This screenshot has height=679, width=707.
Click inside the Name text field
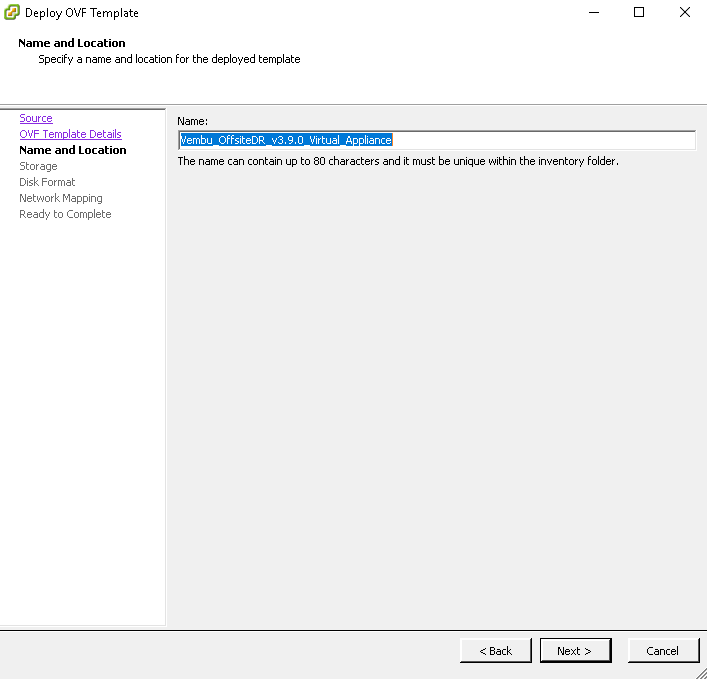[x=436, y=140]
